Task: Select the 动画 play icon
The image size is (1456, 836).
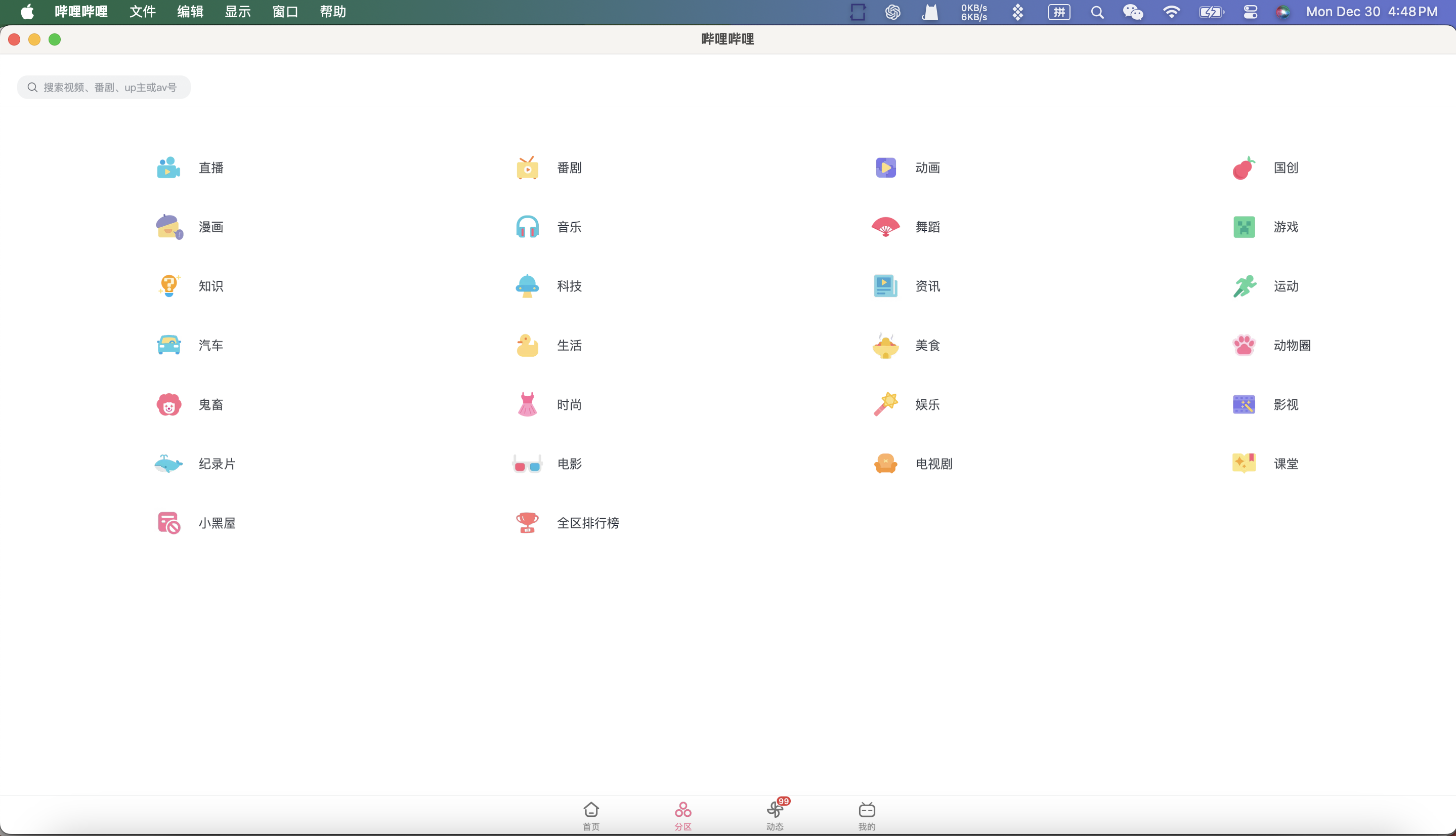Action: pyautogui.click(x=885, y=168)
